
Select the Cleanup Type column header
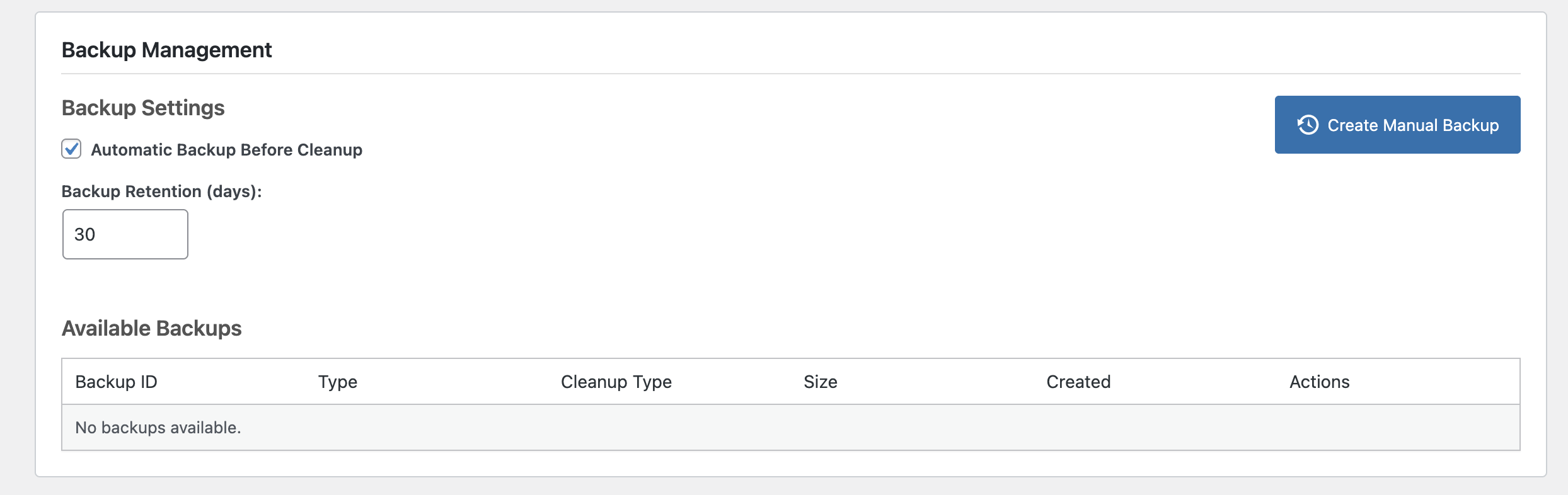click(x=616, y=382)
